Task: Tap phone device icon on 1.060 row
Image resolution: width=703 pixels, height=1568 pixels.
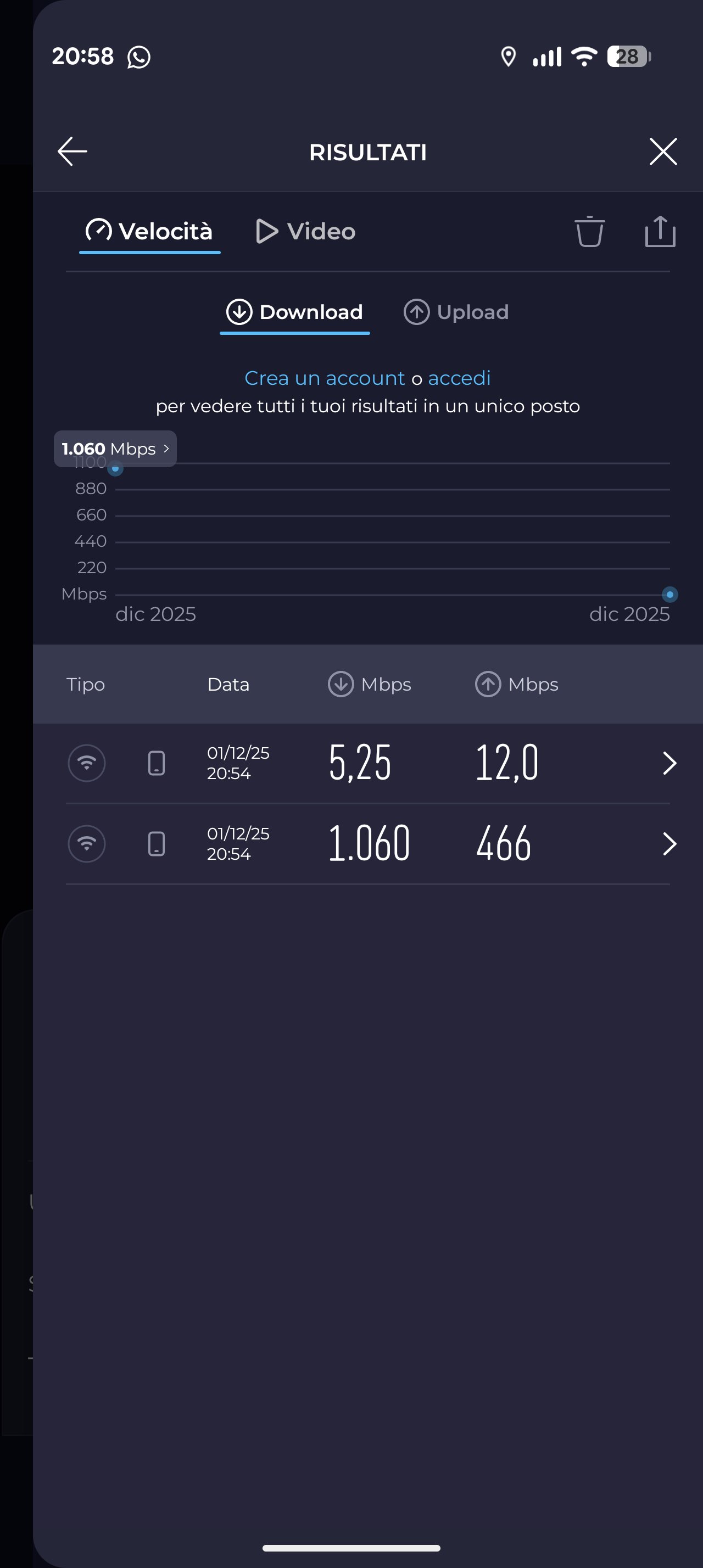Action: (157, 844)
